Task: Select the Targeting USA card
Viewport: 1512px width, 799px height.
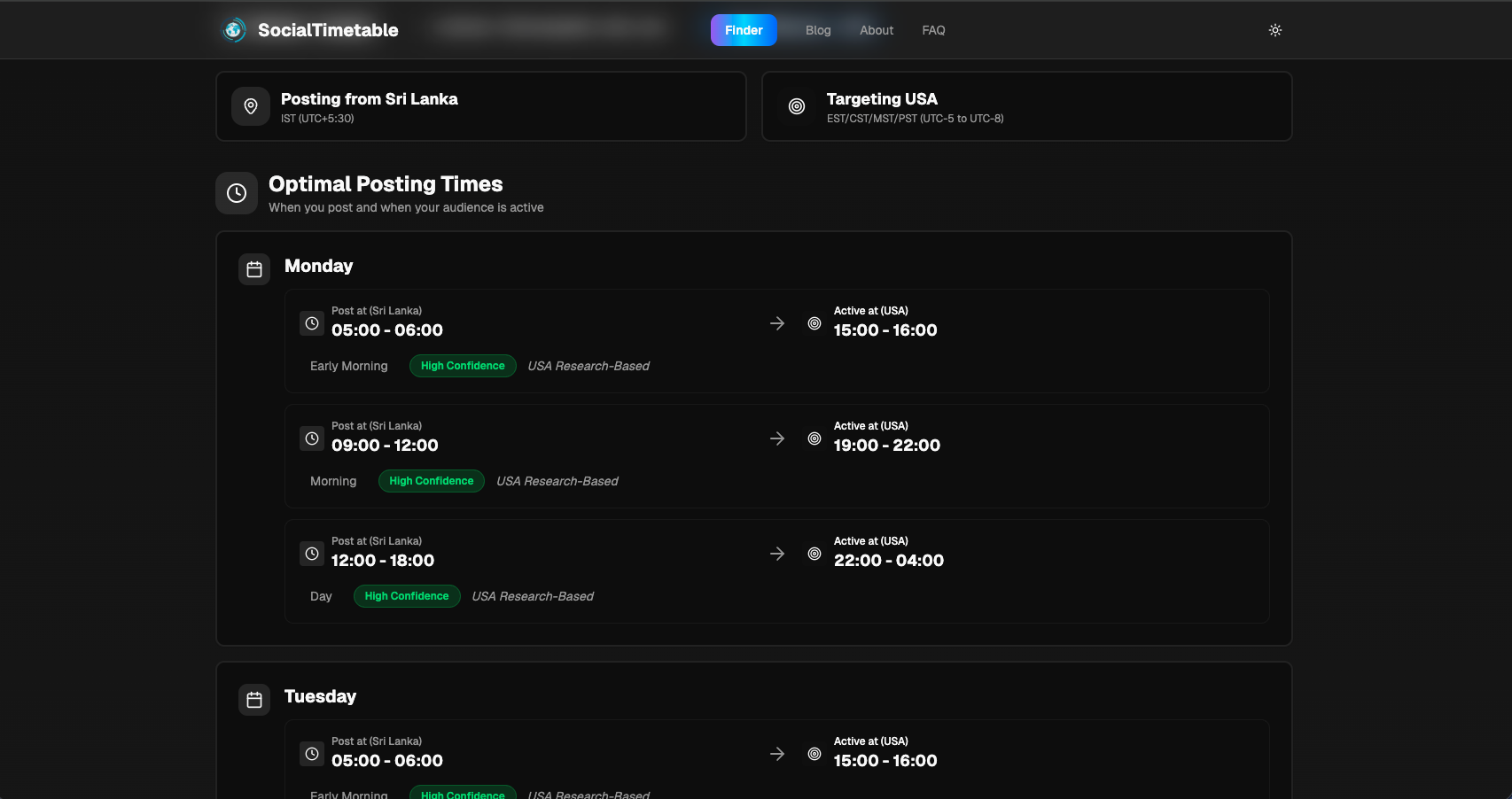Action: 1026,106
